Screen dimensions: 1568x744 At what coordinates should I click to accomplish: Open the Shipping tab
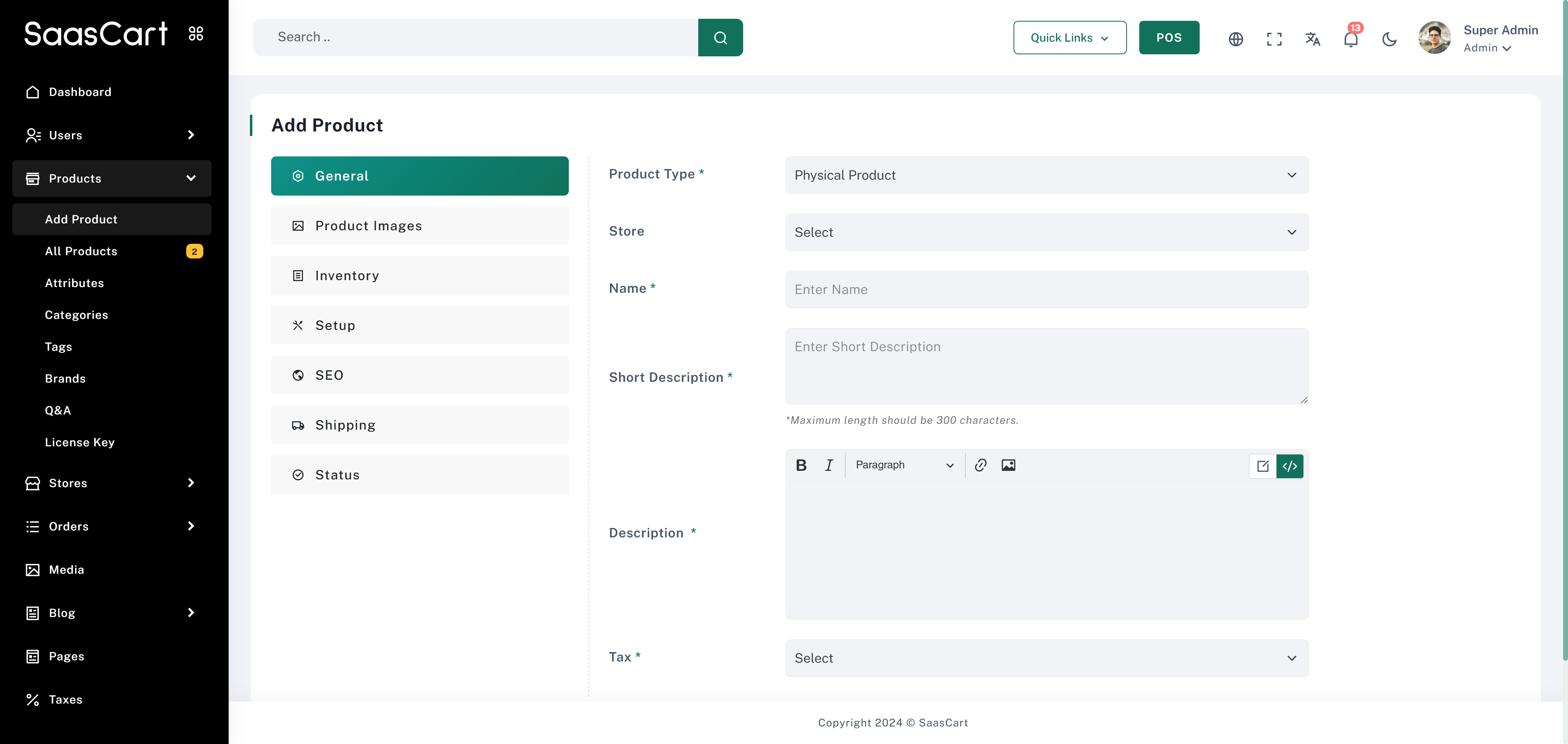419,425
